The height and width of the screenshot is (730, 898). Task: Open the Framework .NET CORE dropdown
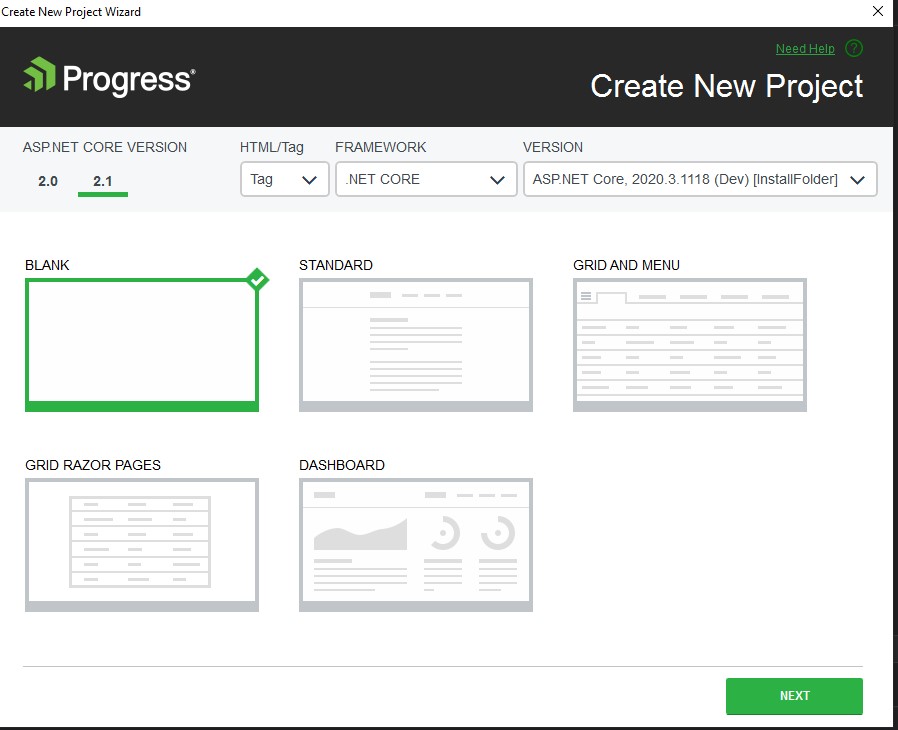[426, 179]
